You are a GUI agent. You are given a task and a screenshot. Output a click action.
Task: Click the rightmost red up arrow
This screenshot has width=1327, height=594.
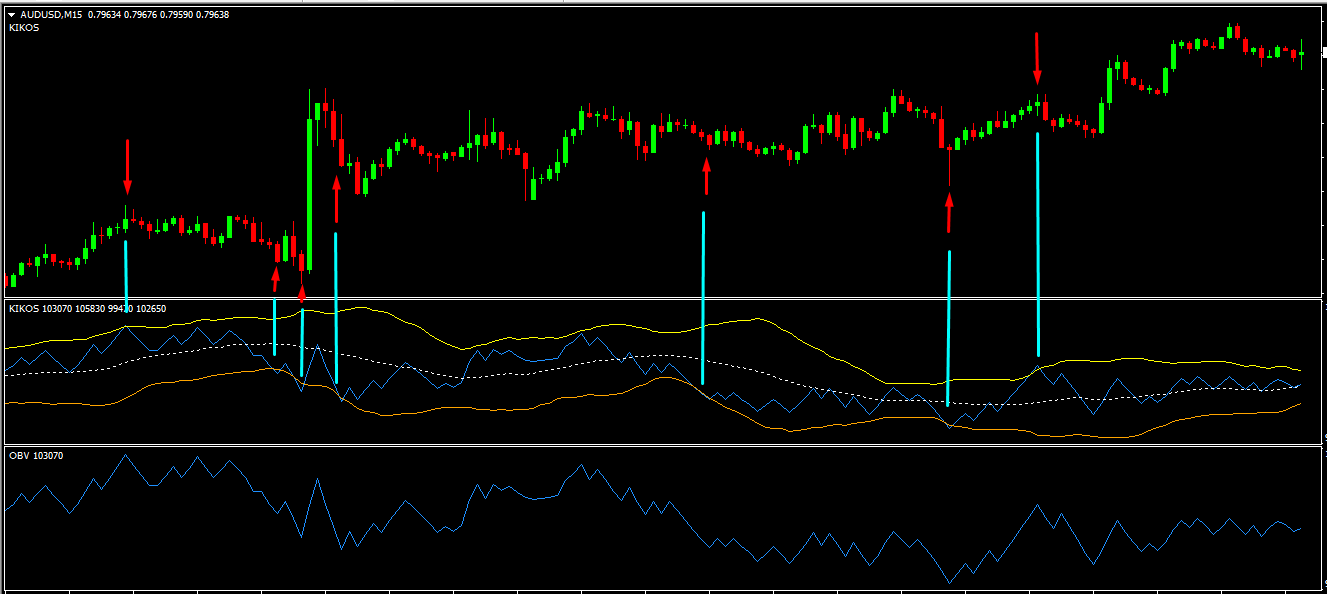pos(948,213)
